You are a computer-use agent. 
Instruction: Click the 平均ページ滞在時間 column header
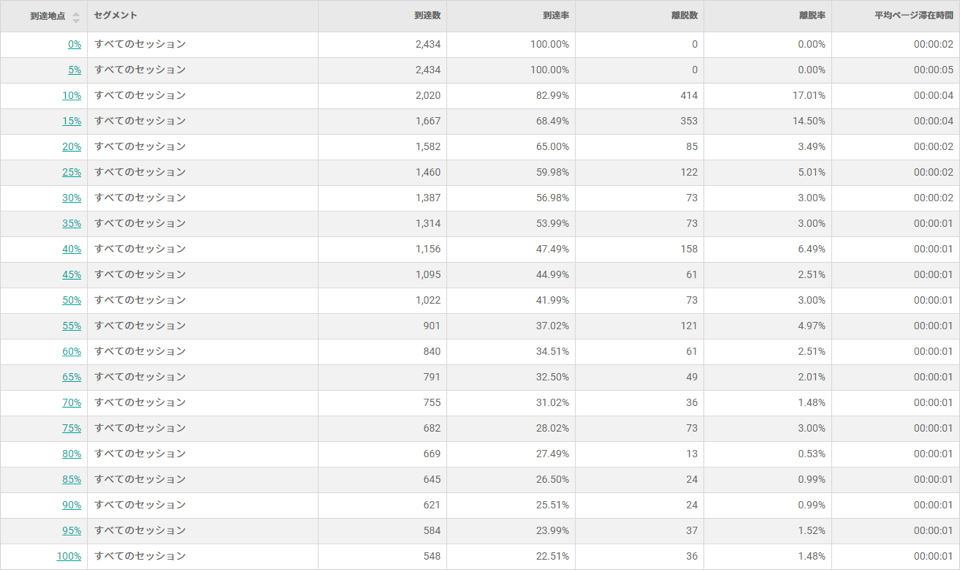coord(912,16)
